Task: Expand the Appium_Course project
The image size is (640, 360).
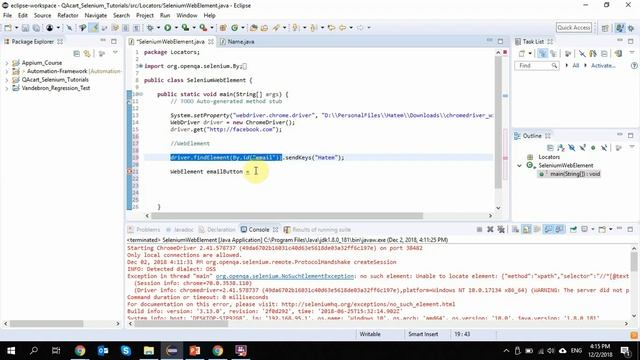Action: [x=7, y=63]
